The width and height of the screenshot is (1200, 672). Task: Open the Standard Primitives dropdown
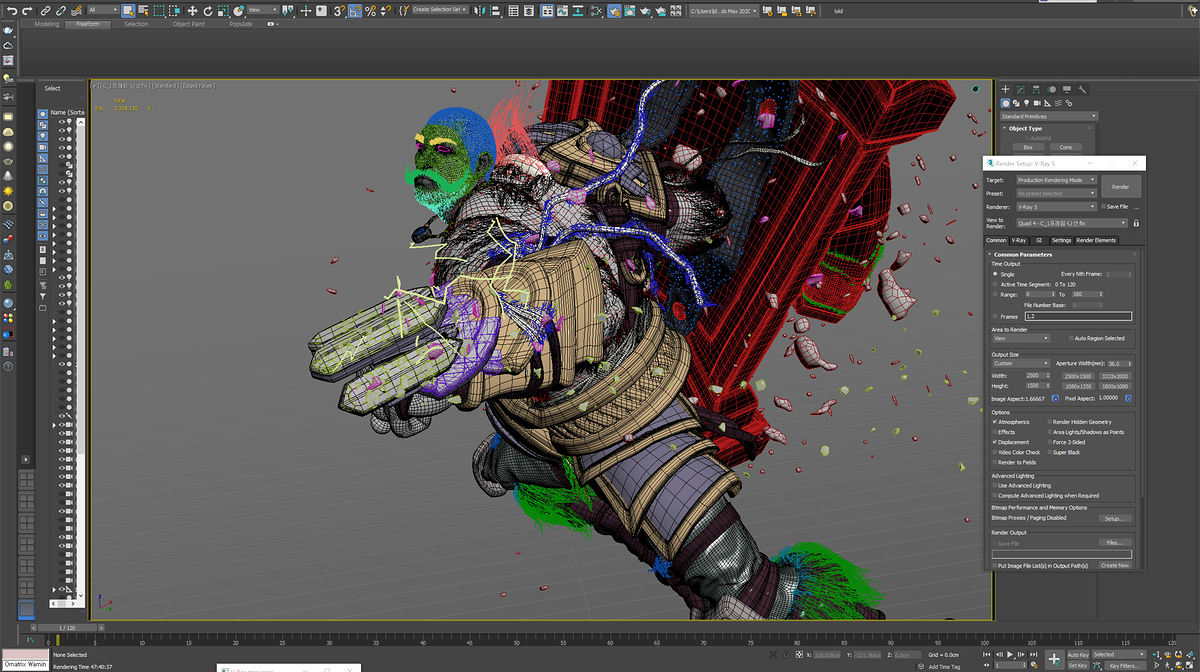[1048, 116]
